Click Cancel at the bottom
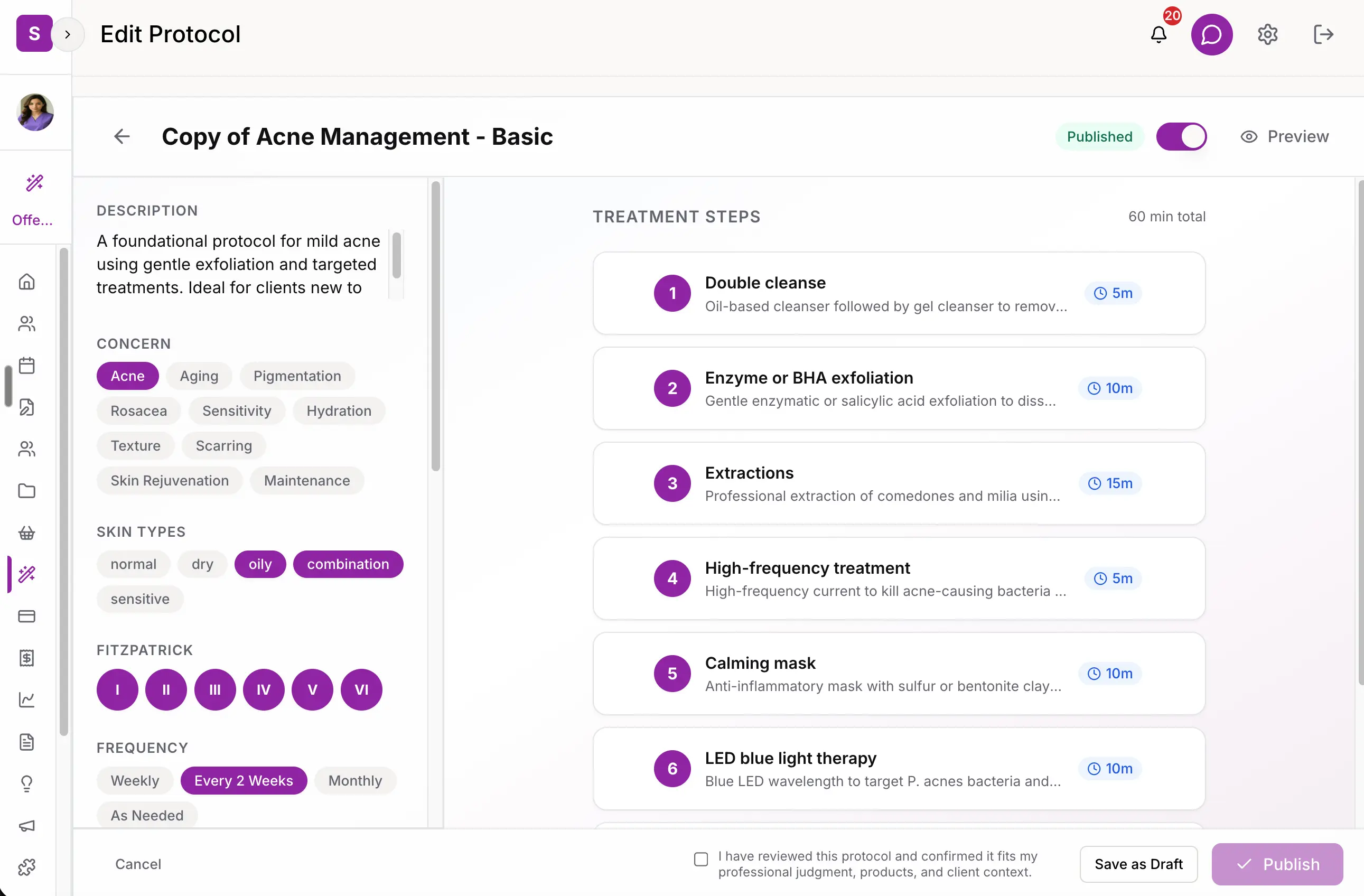The image size is (1364, 896). click(138, 864)
